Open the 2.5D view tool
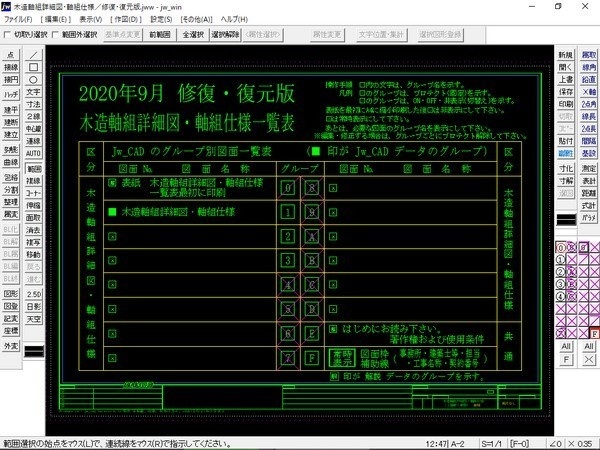Image resolution: width=600 pixels, height=450 pixels. pyautogui.click(x=33, y=294)
